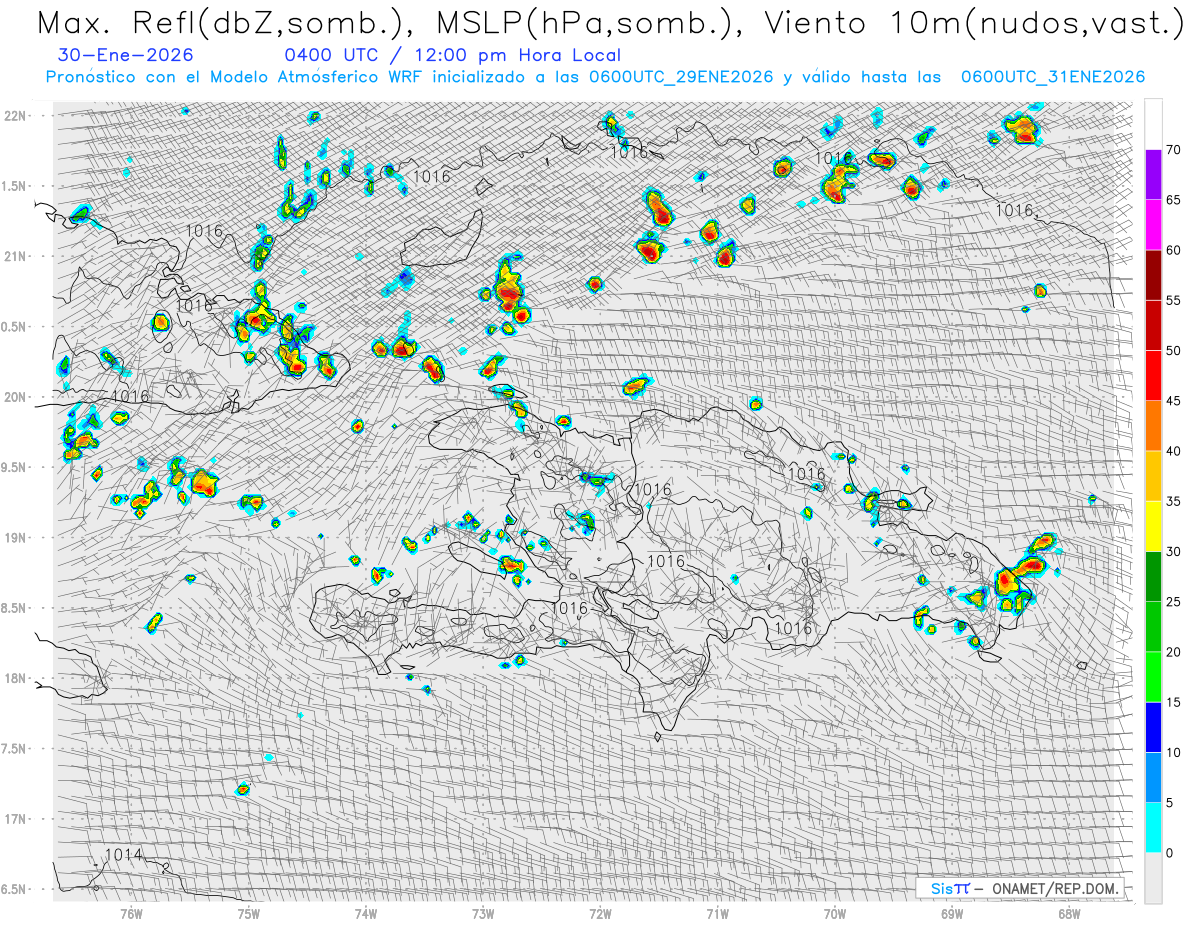Screen dimensions: 1200x927
Task: Click the '20N' latitude label
Action: coord(15,397)
